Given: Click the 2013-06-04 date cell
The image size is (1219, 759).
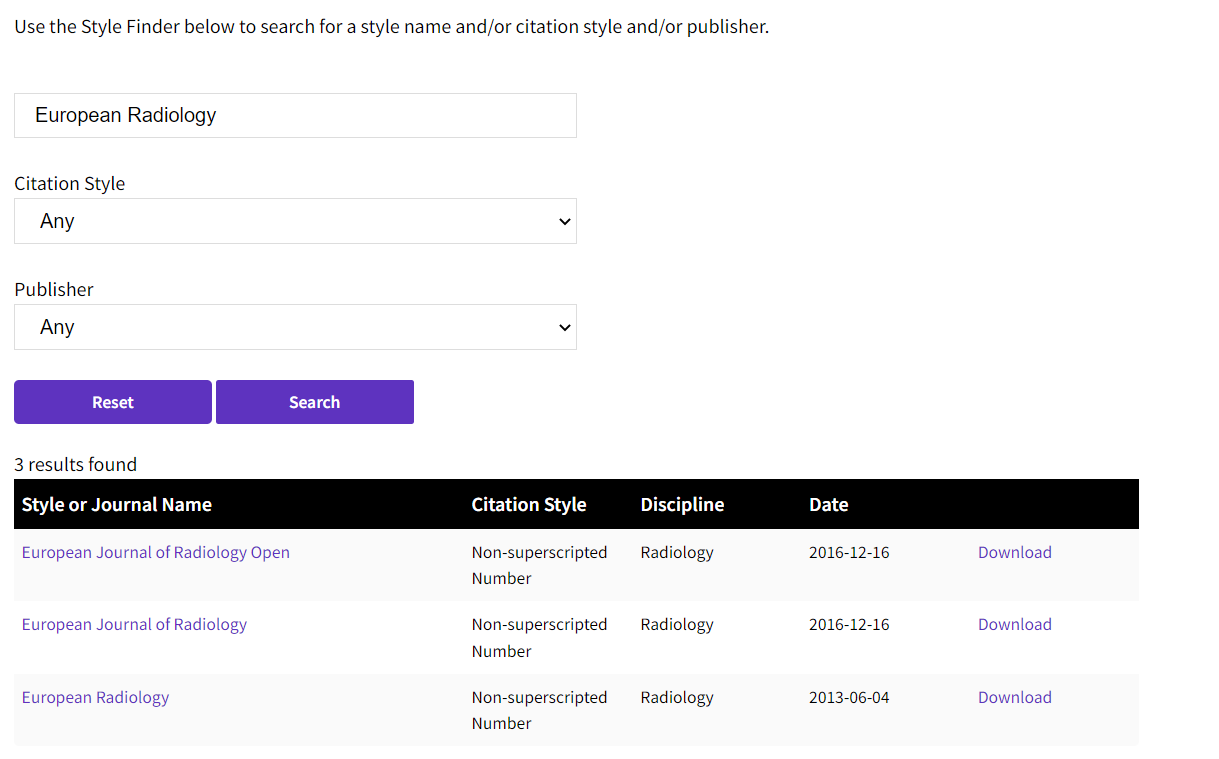Looking at the screenshot, I should (x=848, y=697).
